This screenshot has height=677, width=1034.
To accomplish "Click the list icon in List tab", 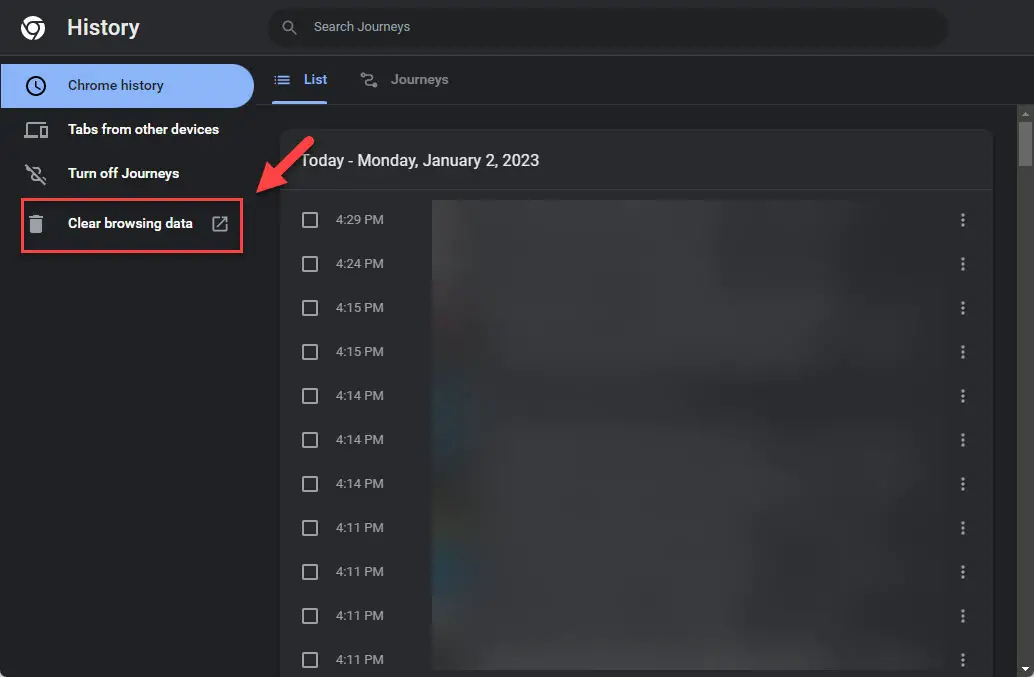I will click(x=282, y=80).
